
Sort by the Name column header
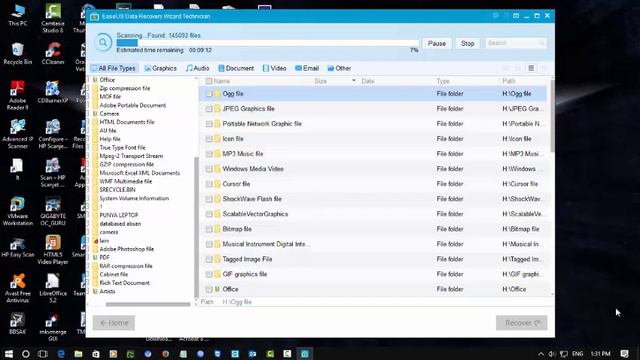tap(222, 81)
